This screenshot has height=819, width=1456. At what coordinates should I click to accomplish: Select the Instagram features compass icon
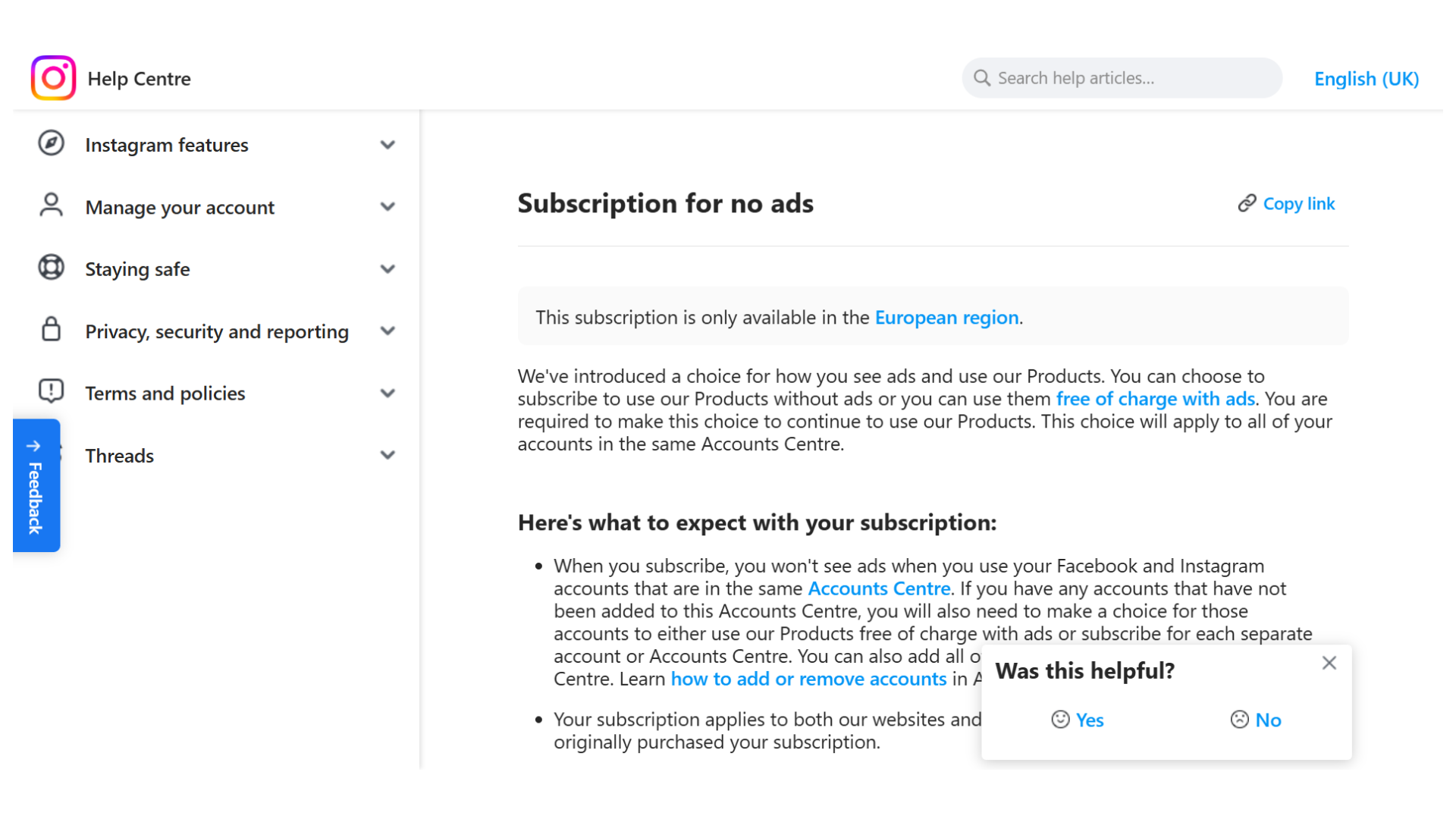(x=51, y=144)
